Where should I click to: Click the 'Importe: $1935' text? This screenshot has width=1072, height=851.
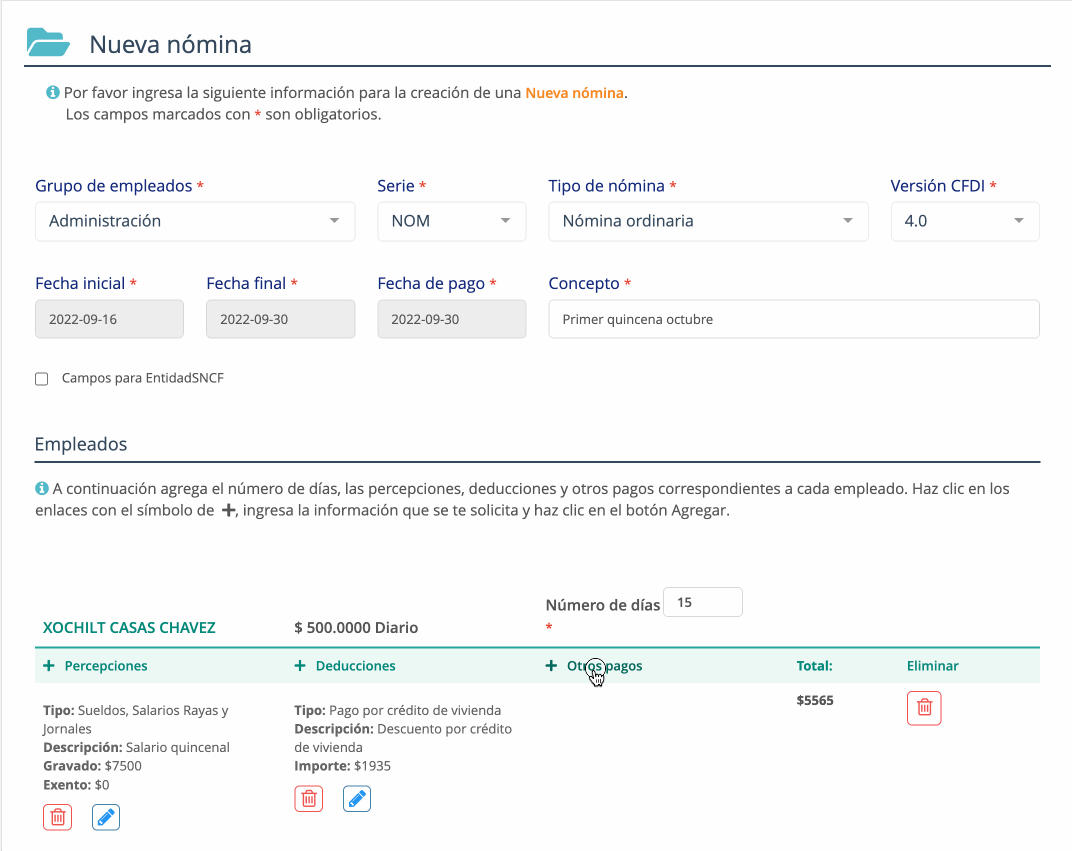point(343,766)
